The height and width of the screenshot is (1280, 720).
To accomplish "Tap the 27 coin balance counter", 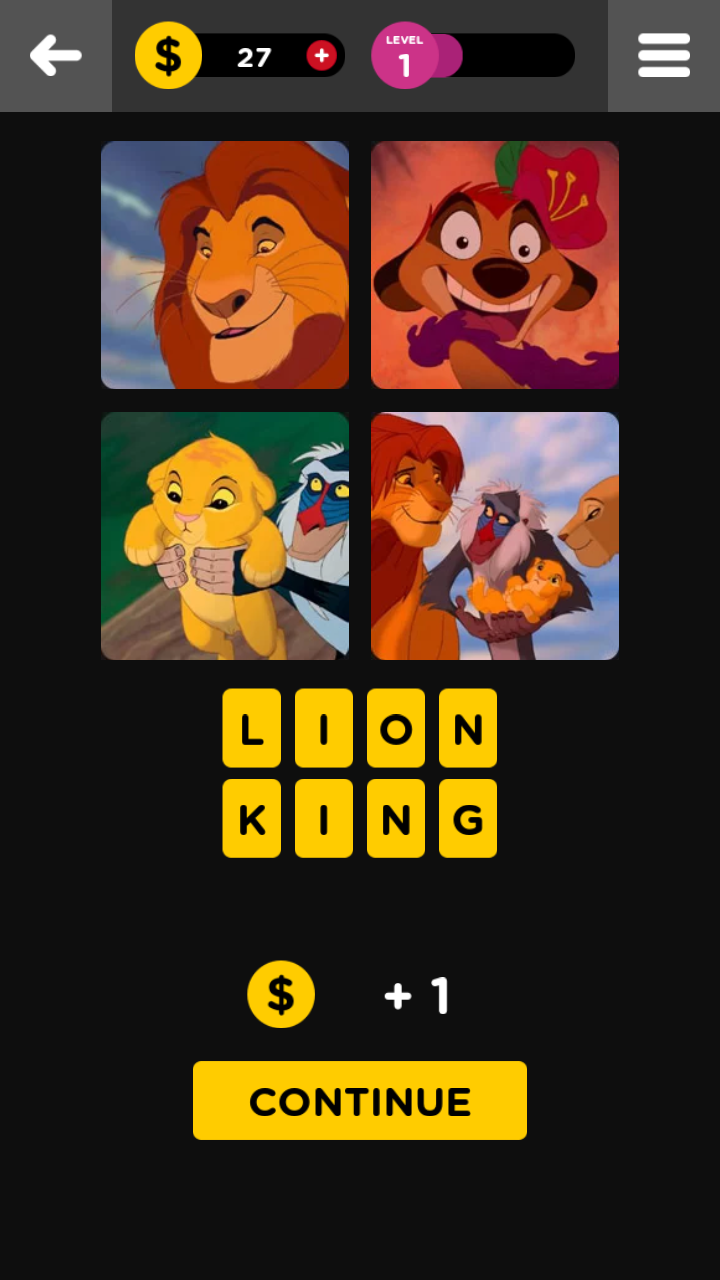I will tap(254, 57).
